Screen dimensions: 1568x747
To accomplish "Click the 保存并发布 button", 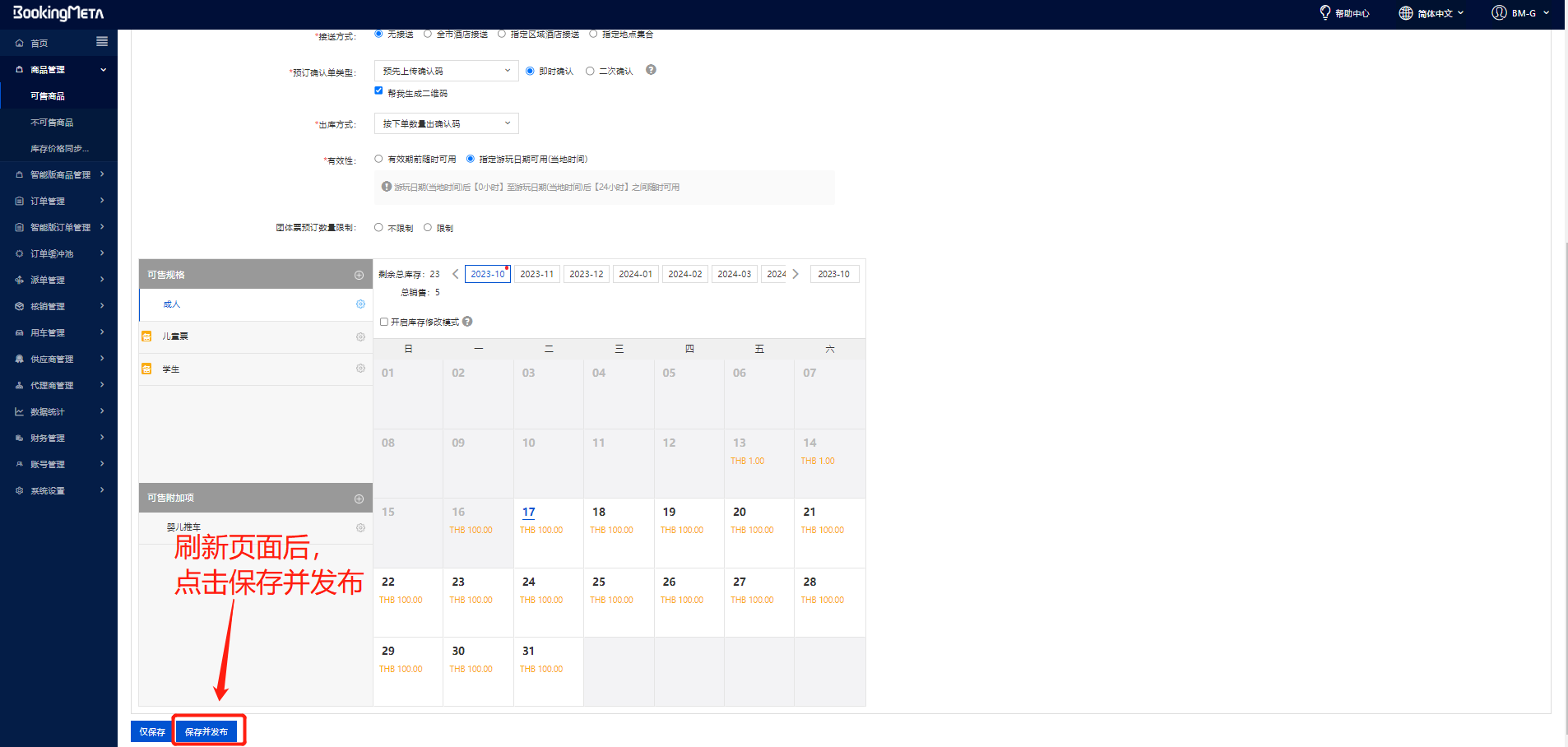I will (x=206, y=731).
